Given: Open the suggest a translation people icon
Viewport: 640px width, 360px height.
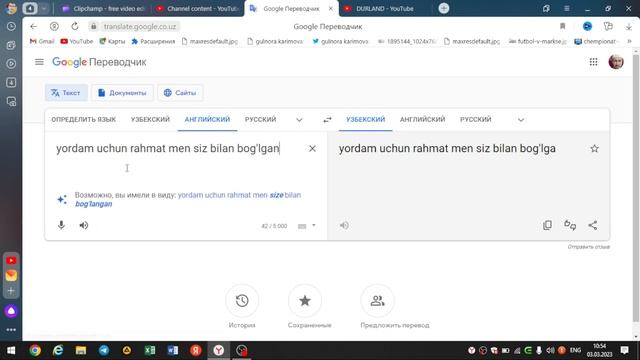Looking at the screenshot, I should point(378,301).
